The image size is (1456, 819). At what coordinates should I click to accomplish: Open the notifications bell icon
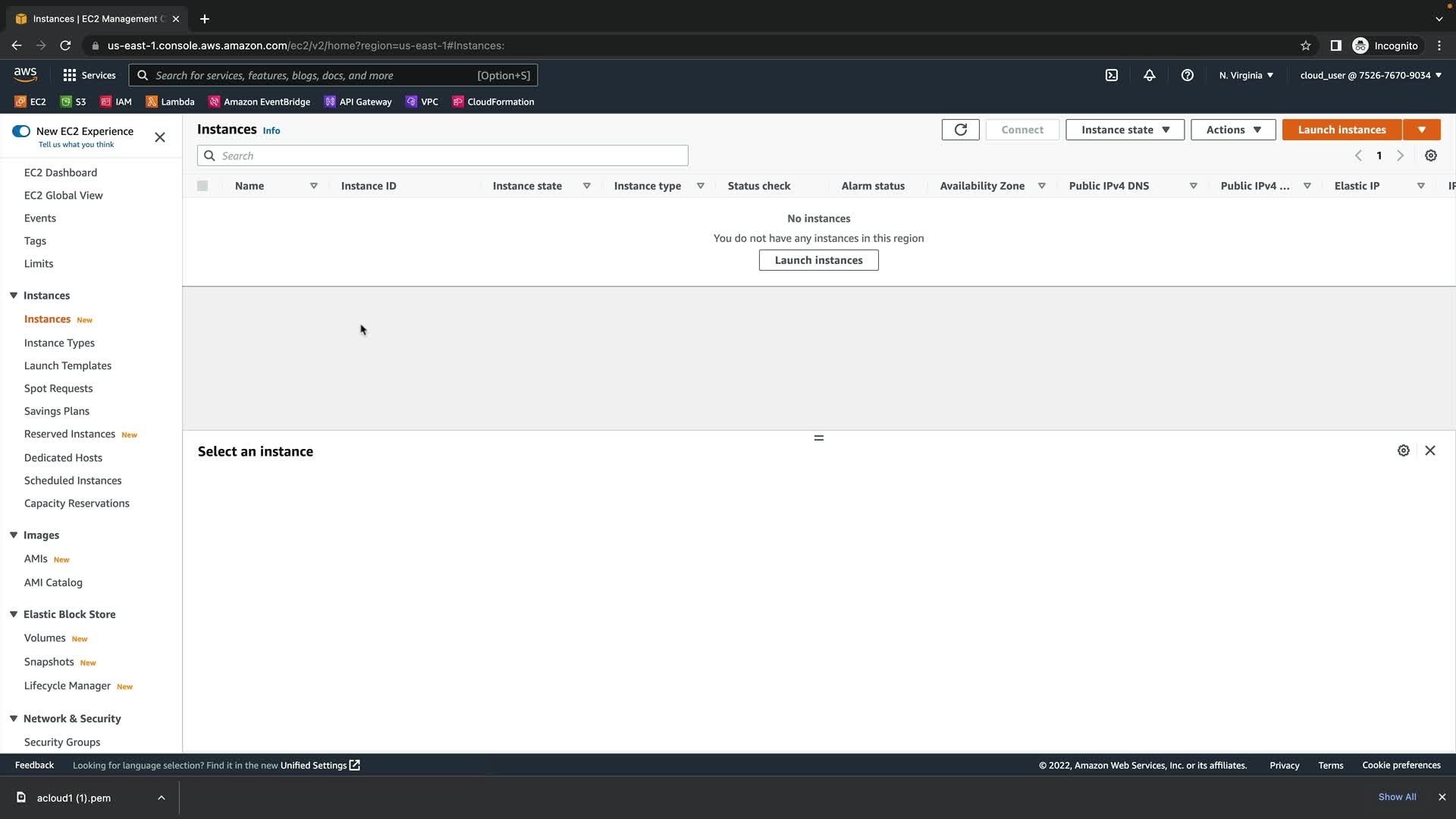tap(1150, 75)
